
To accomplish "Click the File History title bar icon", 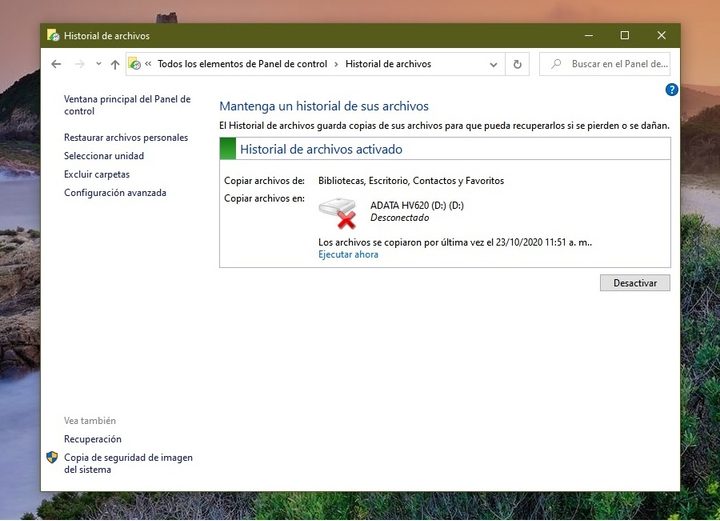I will 53,35.
